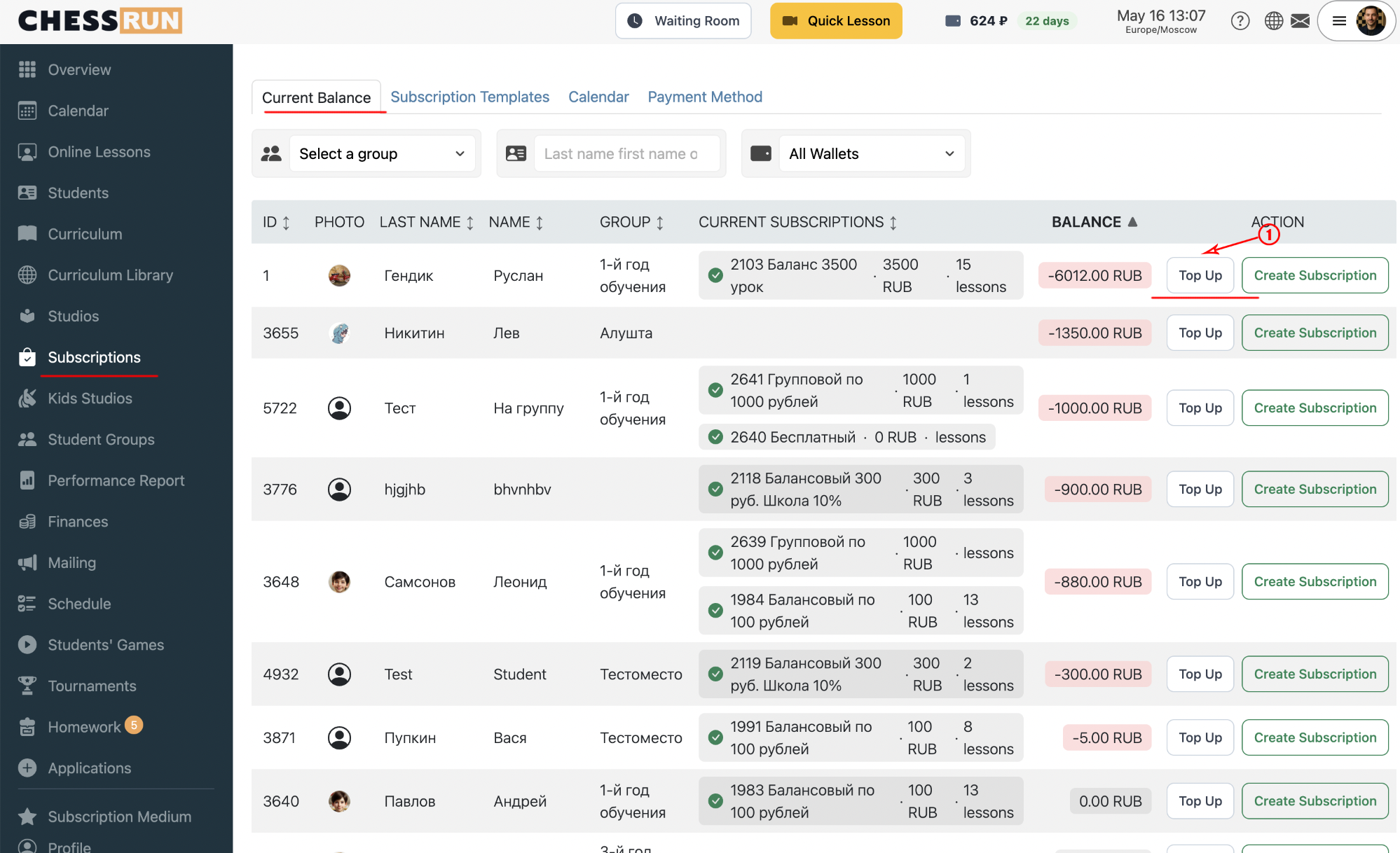Click Гендик's student photo
1400x853 pixels.
[x=339, y=276]
